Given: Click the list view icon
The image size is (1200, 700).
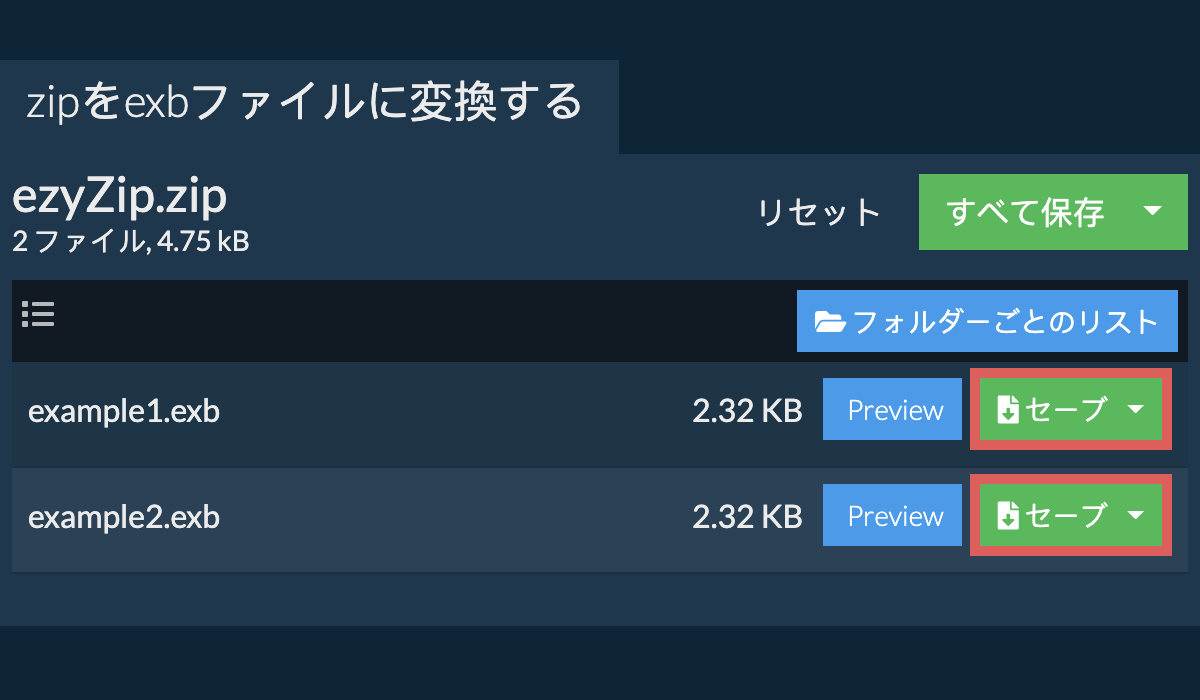Looking at the screenshot, I should click(x=38, y=315).
